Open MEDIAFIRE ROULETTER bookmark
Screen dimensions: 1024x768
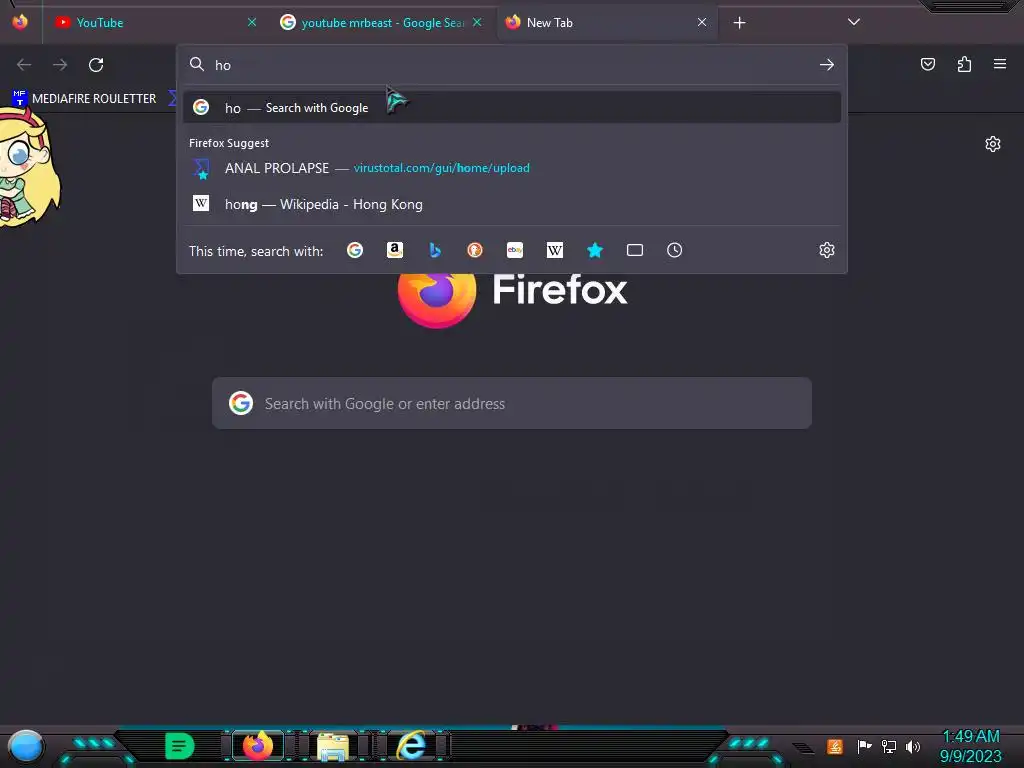(x=84, y=99)
